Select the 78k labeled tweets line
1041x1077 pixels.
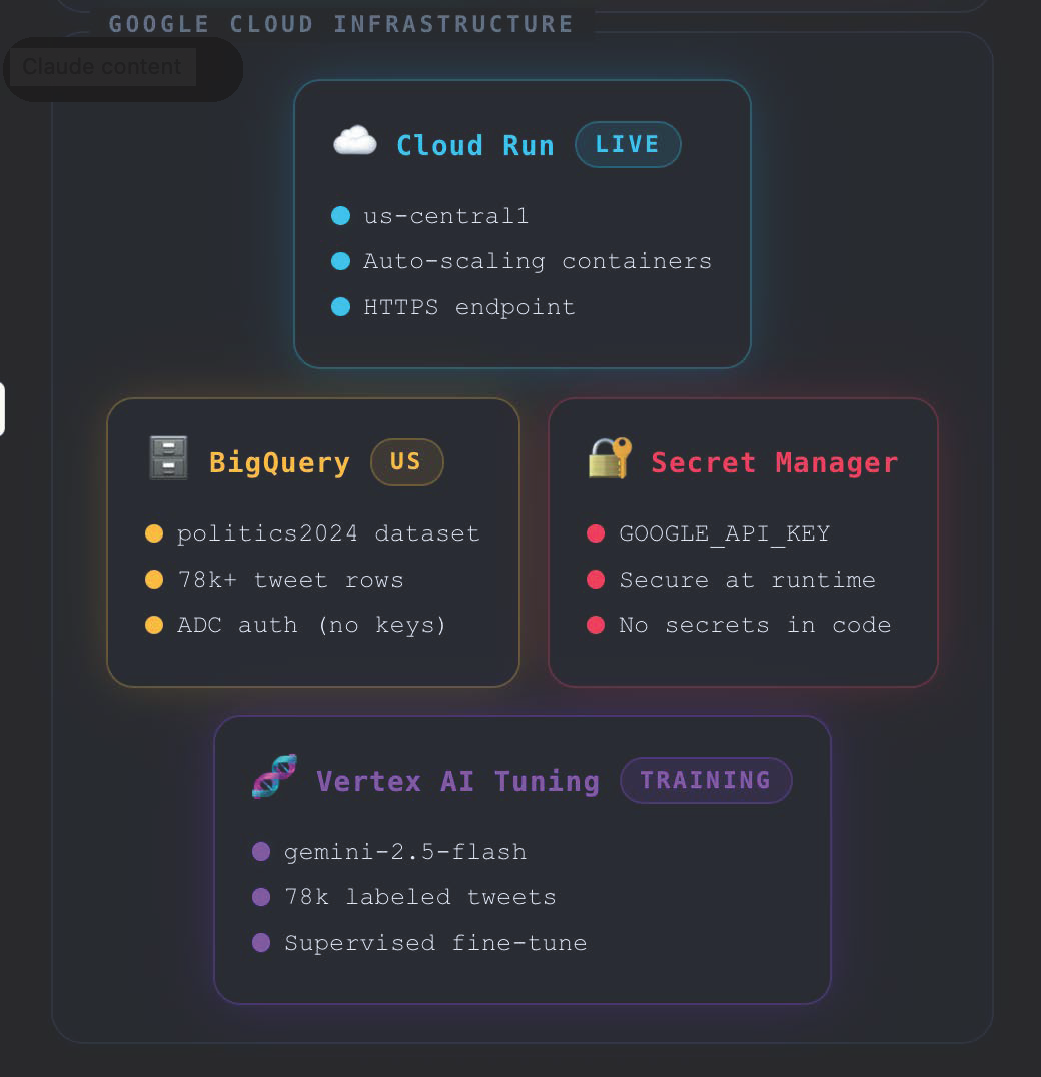(420, 897)
